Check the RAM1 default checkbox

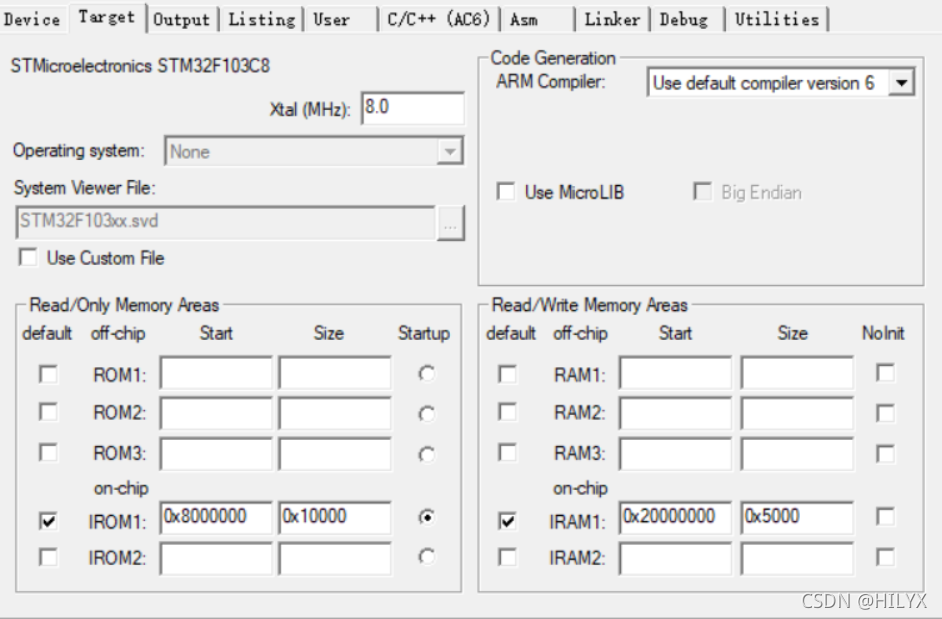coord(508,374)
